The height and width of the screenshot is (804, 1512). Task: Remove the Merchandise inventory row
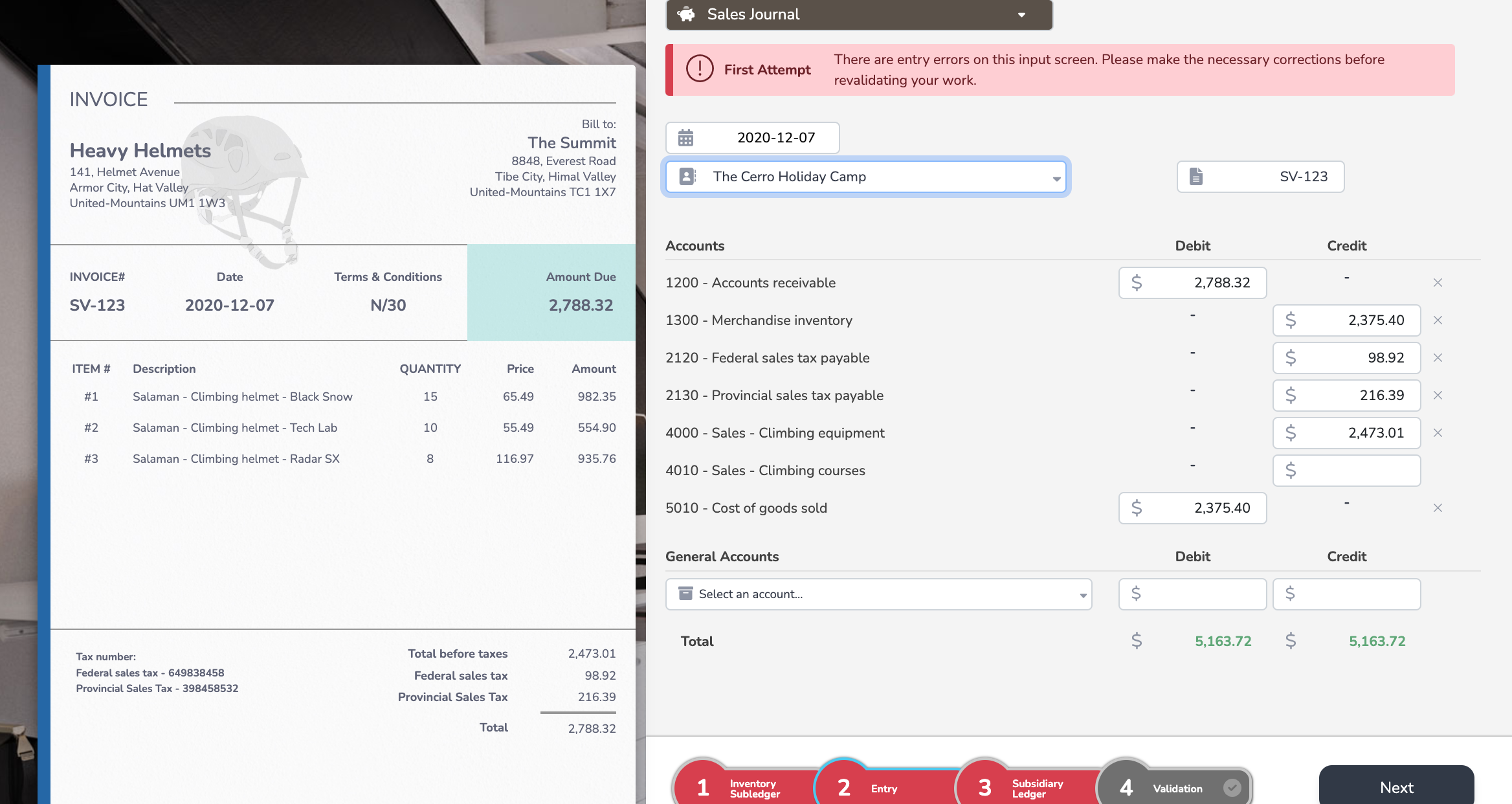coord(1438,320)
